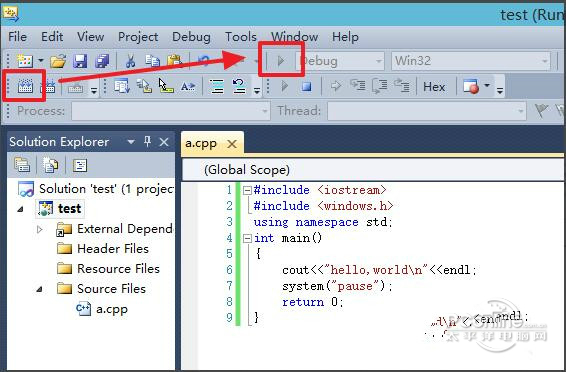Open the Text Editor toolbar options arrow

(x=257, y=91)
